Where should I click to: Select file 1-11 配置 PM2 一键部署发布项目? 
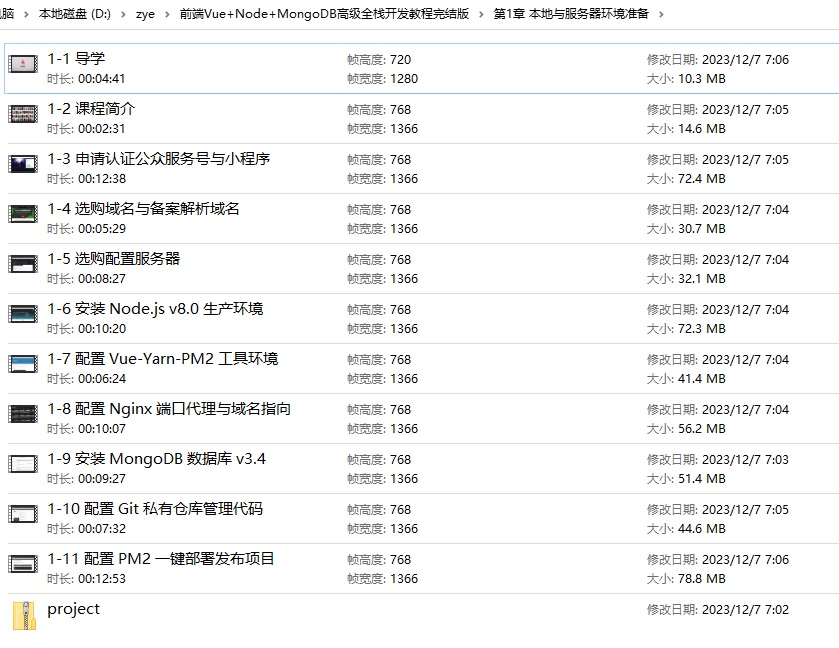(x=161, y=559)
